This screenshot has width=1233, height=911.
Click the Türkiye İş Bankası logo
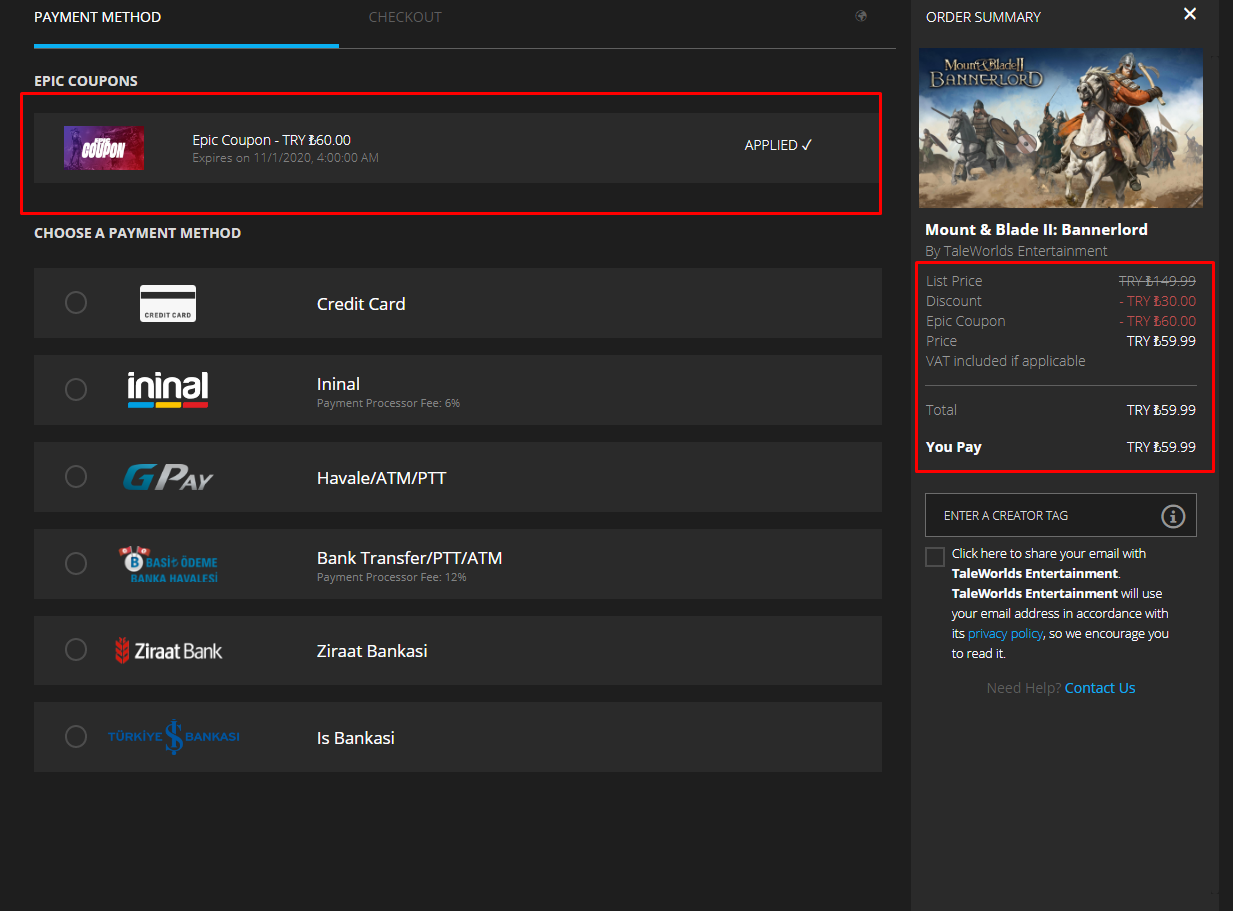click(174, 737)
